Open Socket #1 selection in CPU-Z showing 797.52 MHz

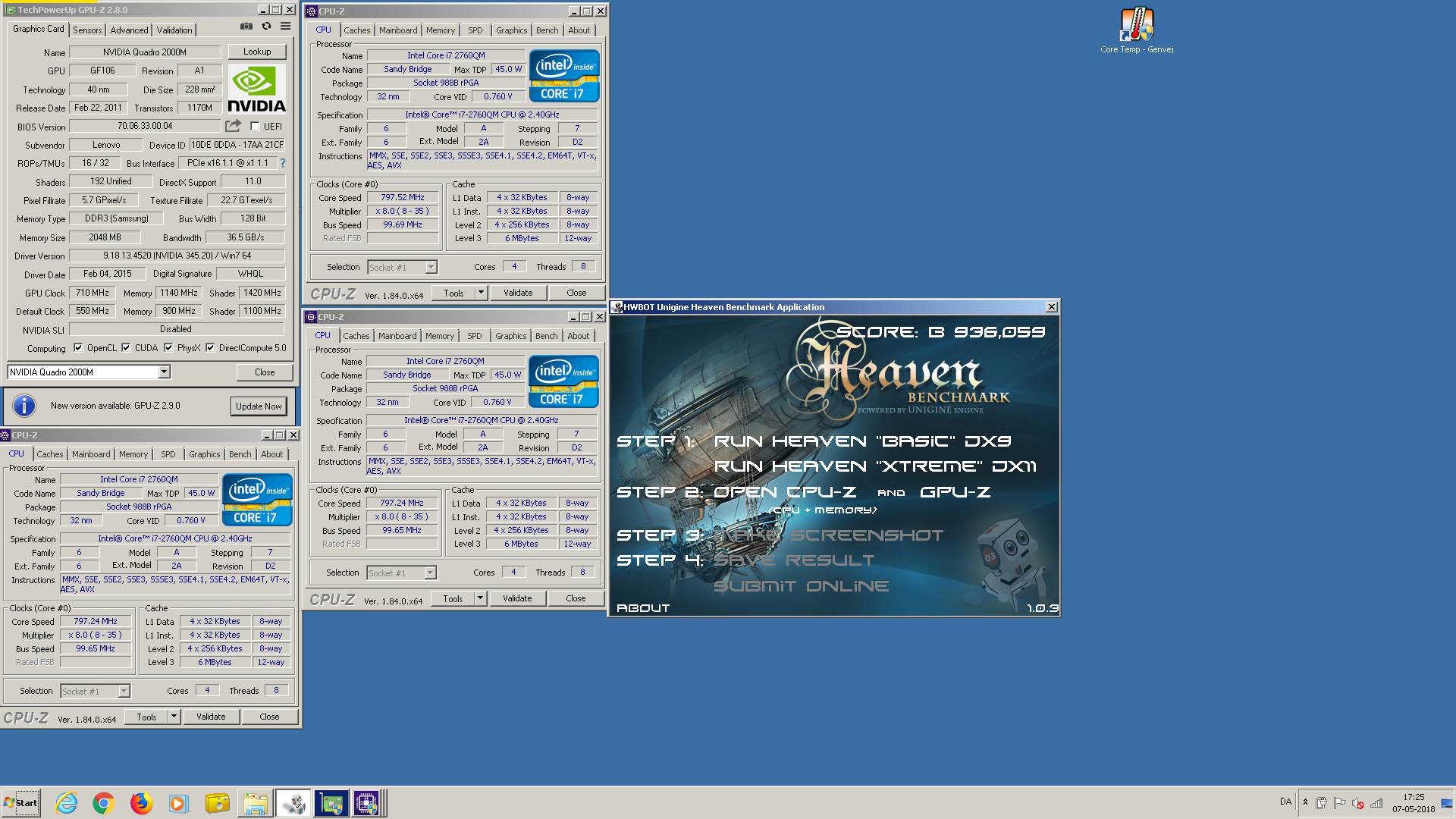403,268
